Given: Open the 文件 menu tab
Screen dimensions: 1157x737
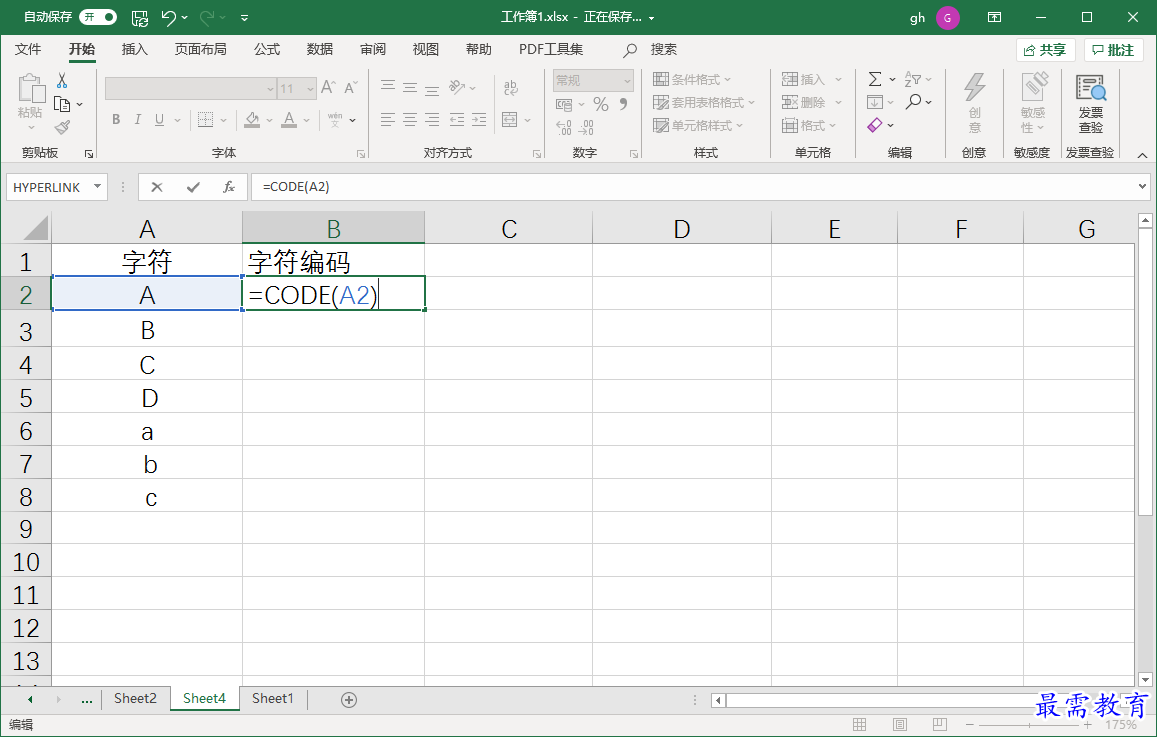Looking at the screenshot, I should click(x=28, y=49).
